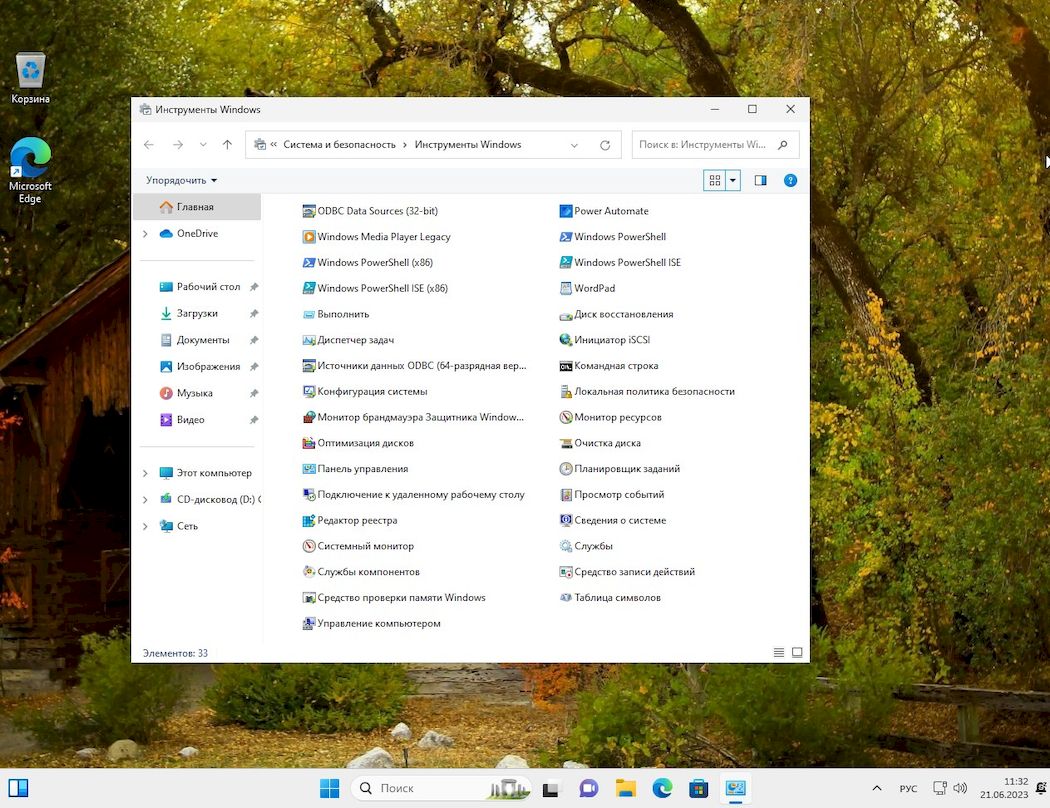The height and width of the screenshot is (808, 1050).
Task: Click taskbar Поиск search field
Action: (x=441, y=789)
